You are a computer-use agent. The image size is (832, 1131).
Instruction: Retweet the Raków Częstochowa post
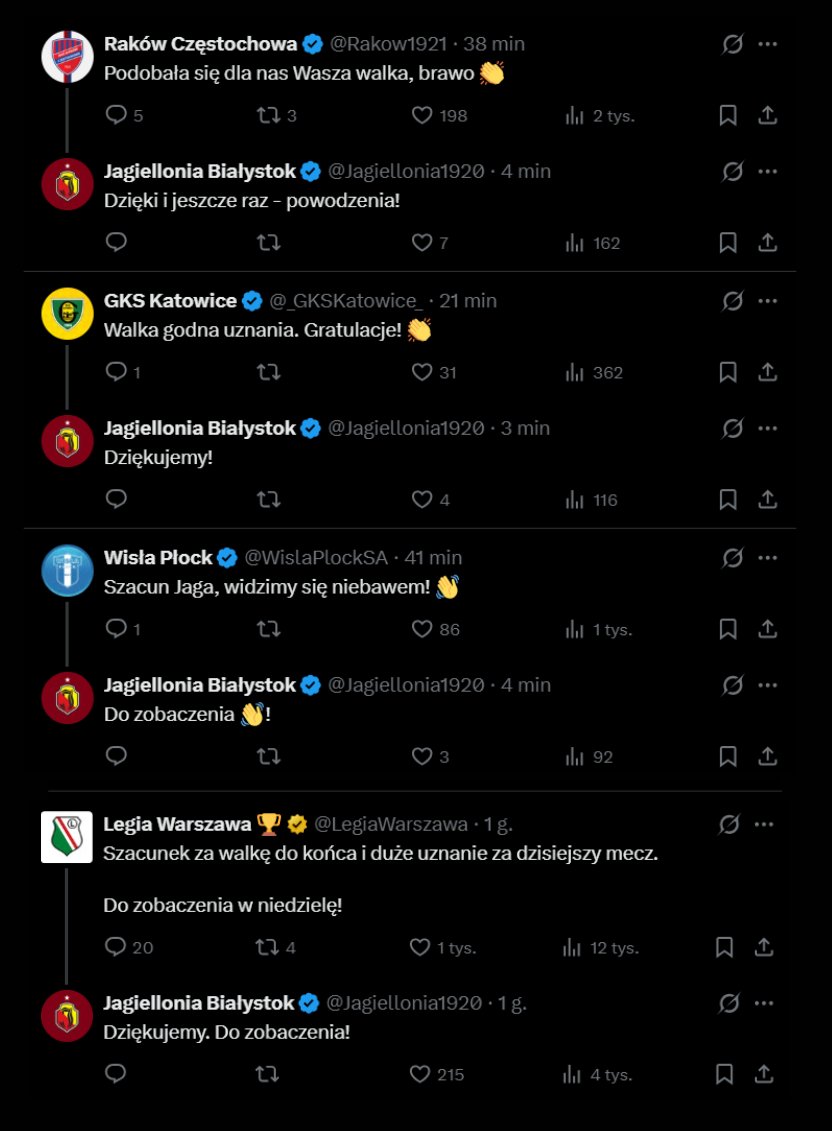(x=268, y=115)
